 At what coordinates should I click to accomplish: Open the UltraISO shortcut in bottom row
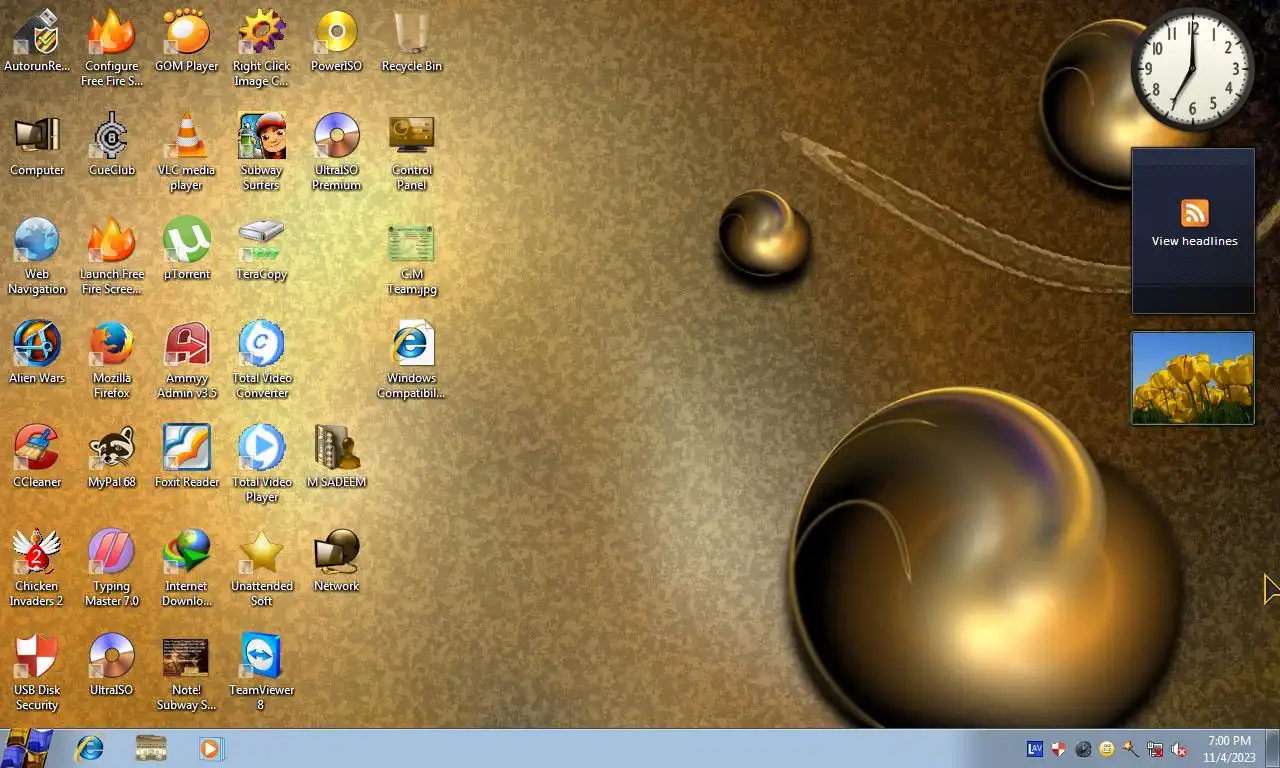click(x=112, y=665)
